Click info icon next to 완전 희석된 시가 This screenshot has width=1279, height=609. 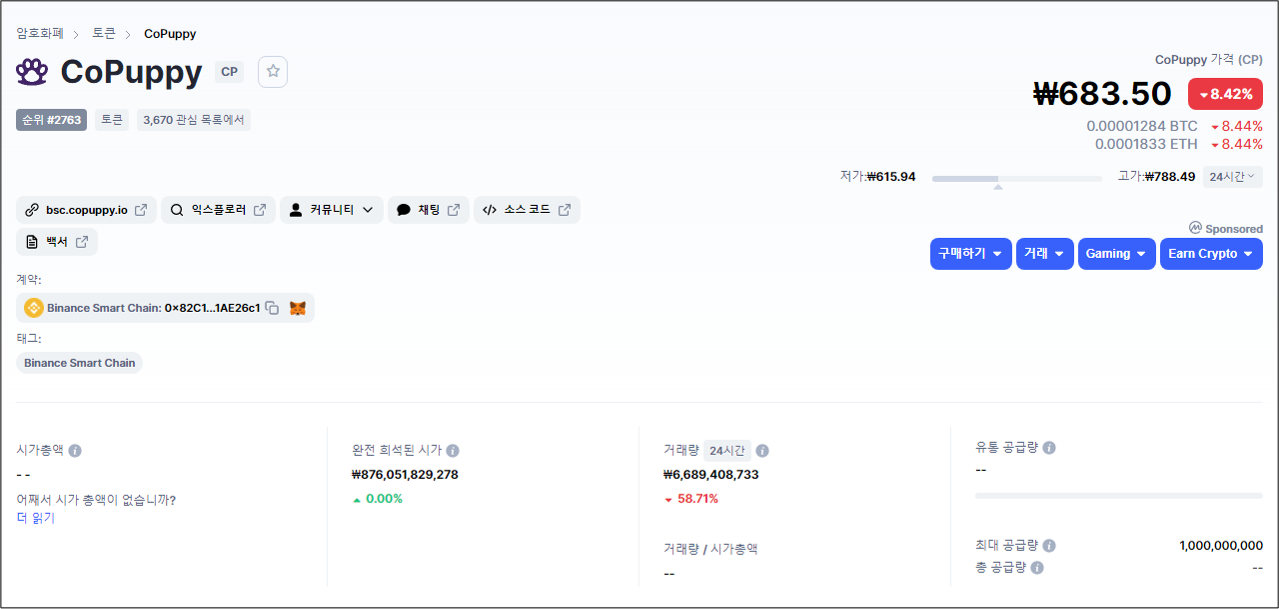pyautogui.click(x=453, y=451)
